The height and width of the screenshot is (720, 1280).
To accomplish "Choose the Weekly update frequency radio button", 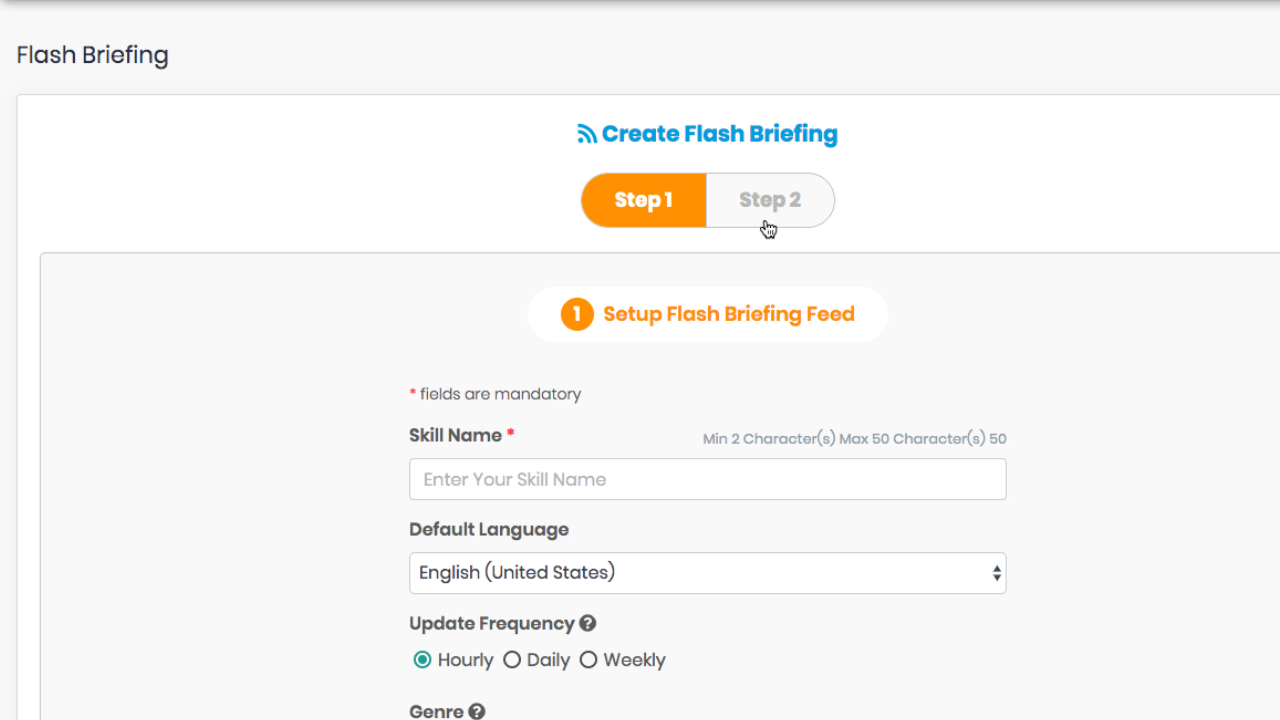I will 588,660.
